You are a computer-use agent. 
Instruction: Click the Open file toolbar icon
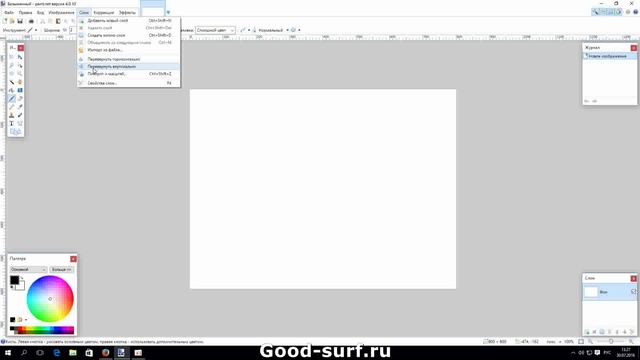[12, 21]
